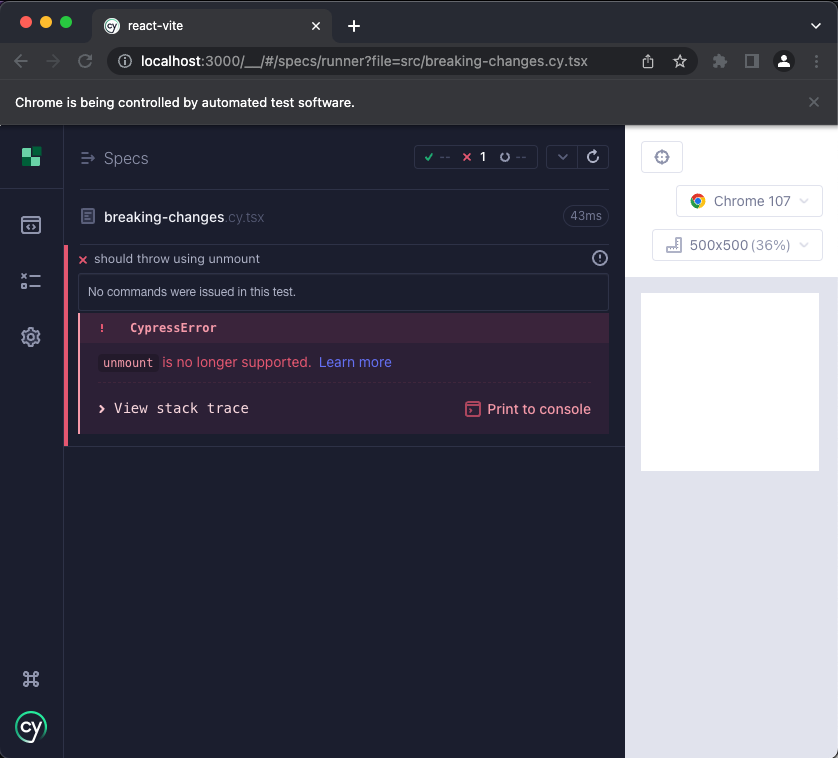Click the failed test info circle icon
Viewport: 838px width, 758px height.
click(x=600, y=258)
